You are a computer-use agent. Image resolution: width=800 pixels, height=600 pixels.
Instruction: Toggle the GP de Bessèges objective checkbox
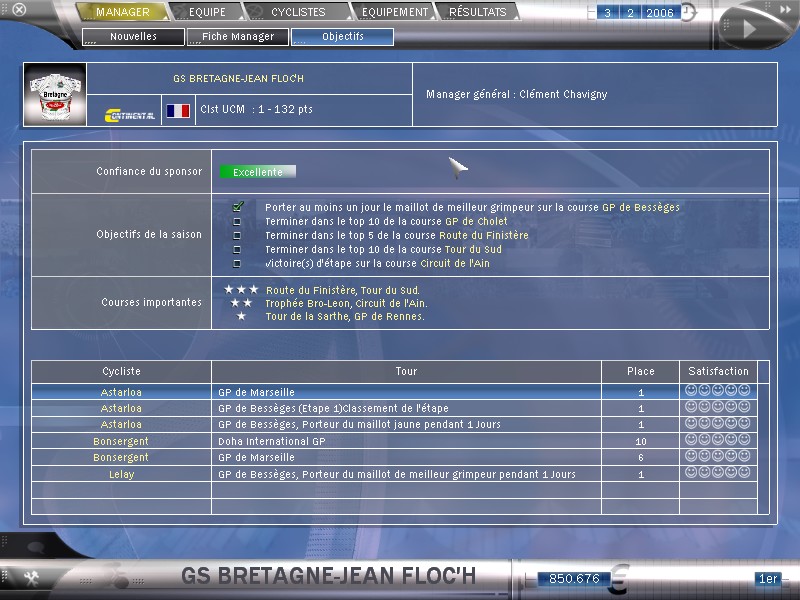tap(238, 207)
